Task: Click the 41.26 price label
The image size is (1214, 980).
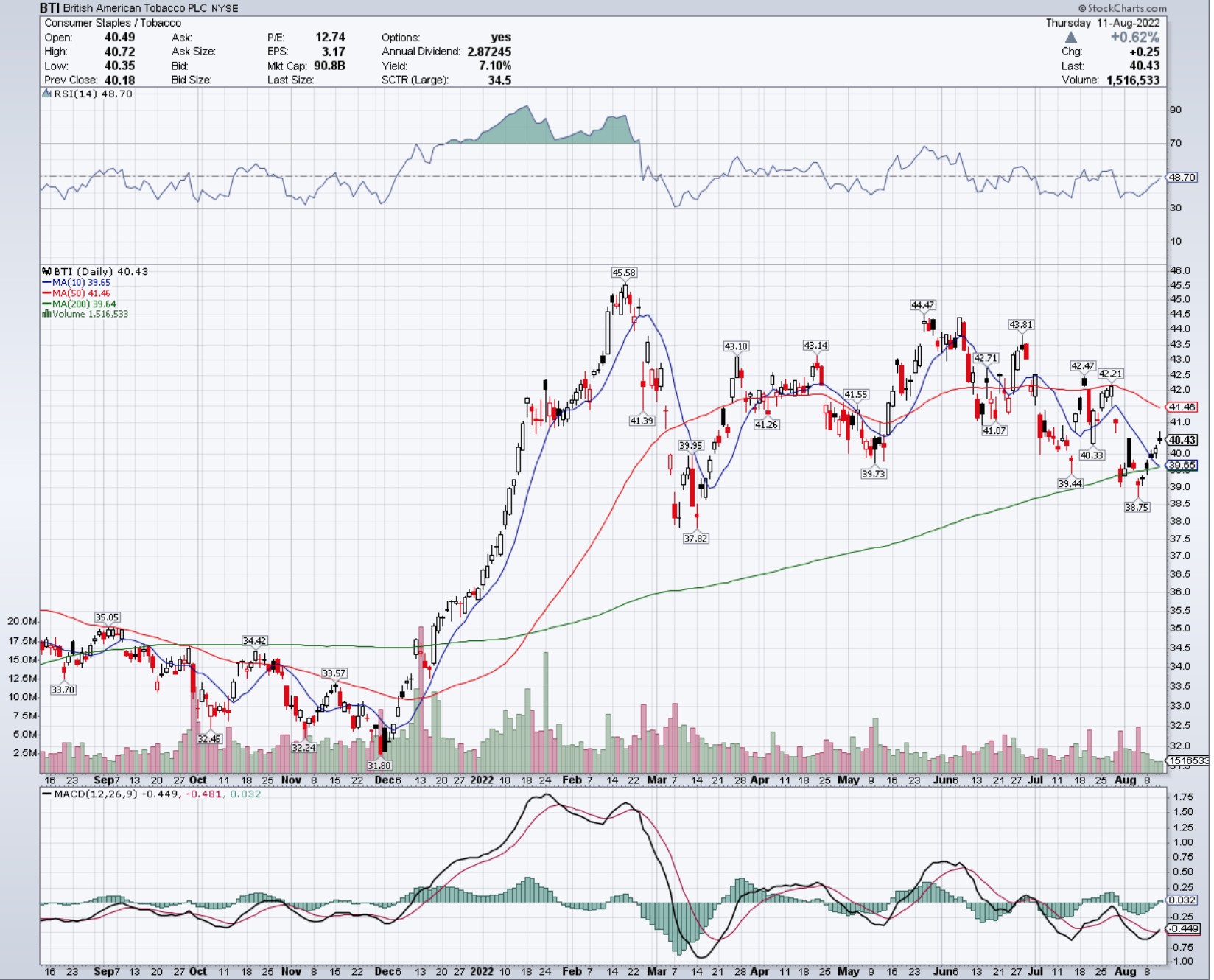Action: pos(766,424)
